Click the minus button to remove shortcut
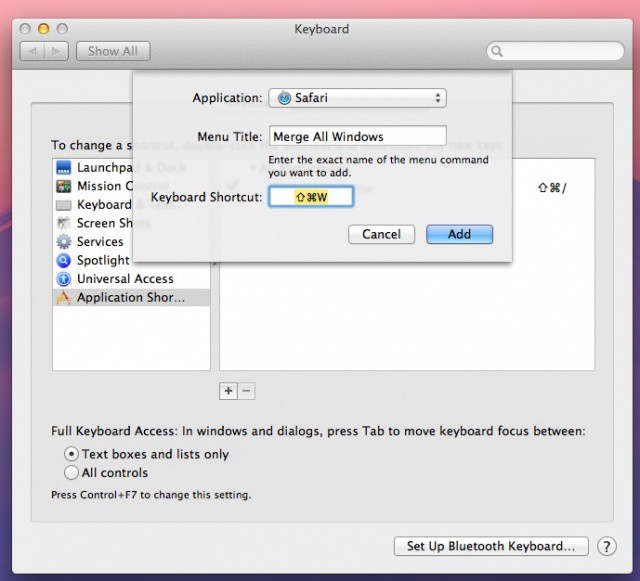Viewport: 640px width, 581px height. (246, 391)
